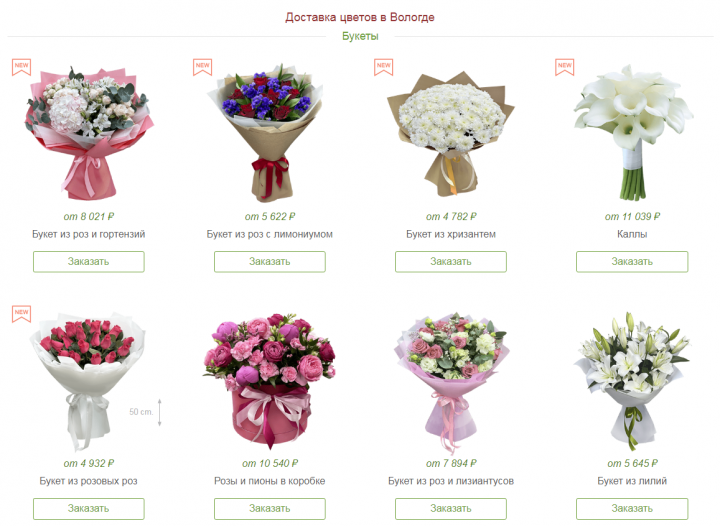Screen dimensions: 720x526
Task: Open the roses and peonies box photo
Action: pyautogui.click(x=270, y=381)
